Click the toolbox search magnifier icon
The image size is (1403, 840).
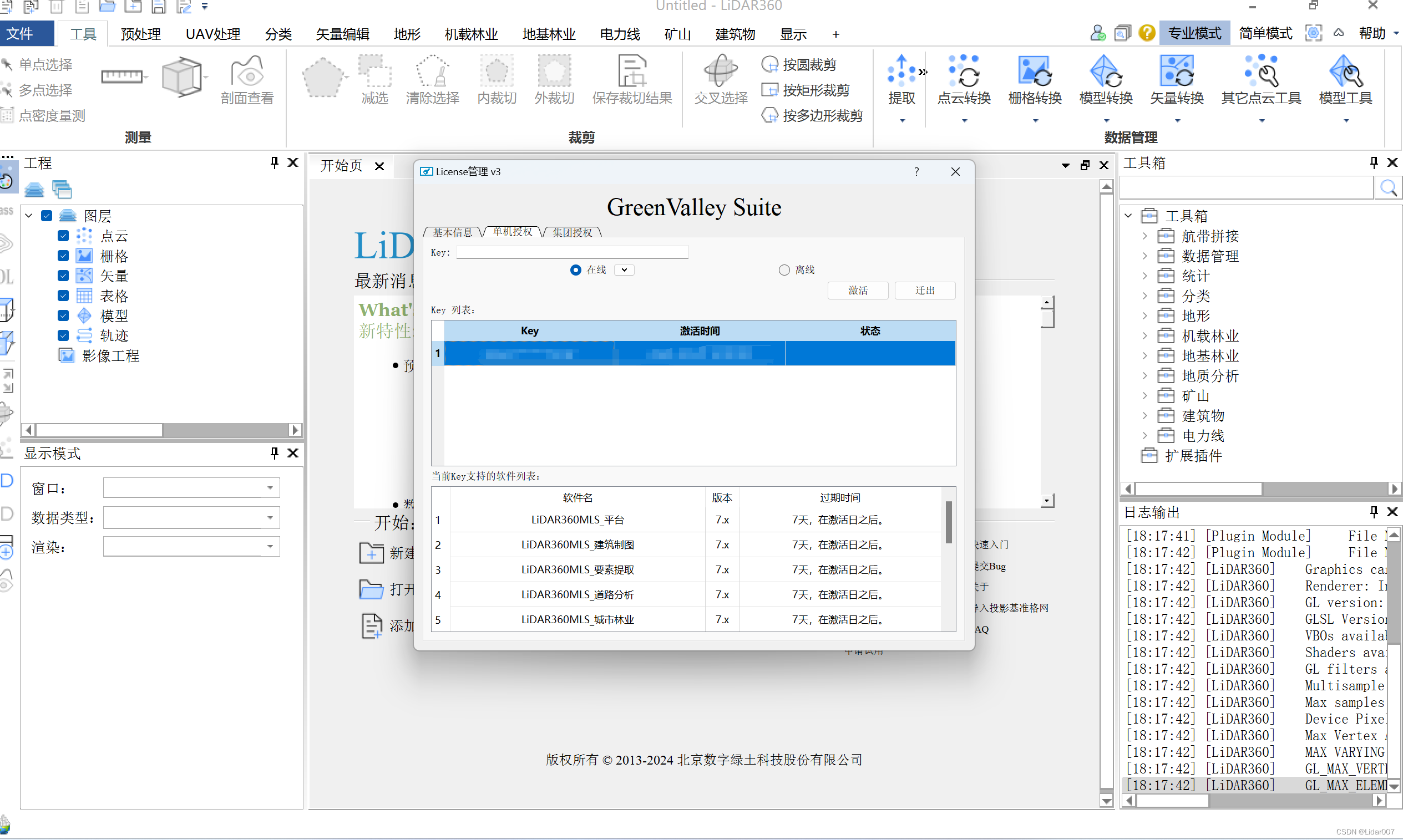coord(1388,188)
